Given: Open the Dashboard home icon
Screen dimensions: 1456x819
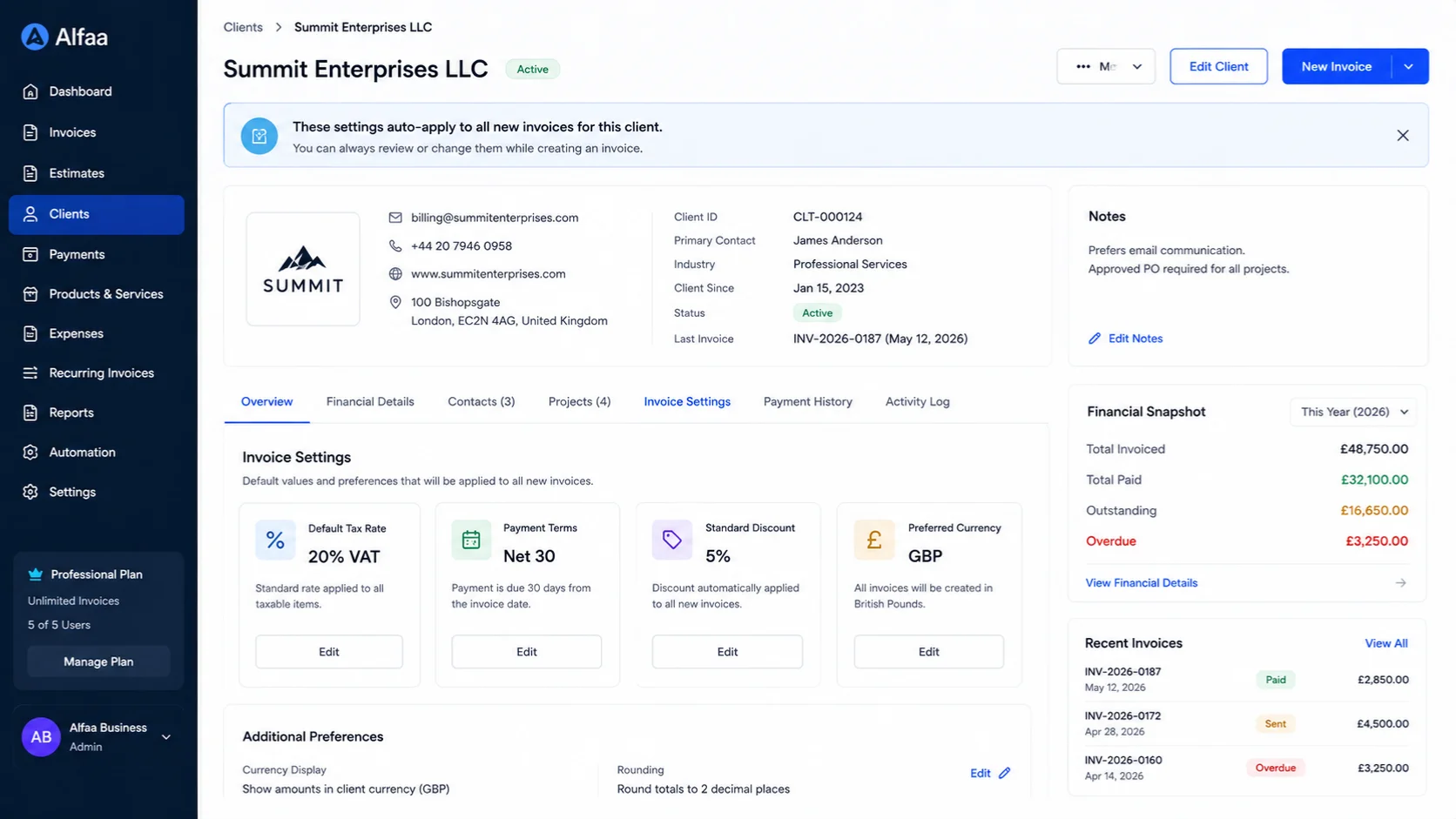Looking at the screenshot, I should 30,91.
